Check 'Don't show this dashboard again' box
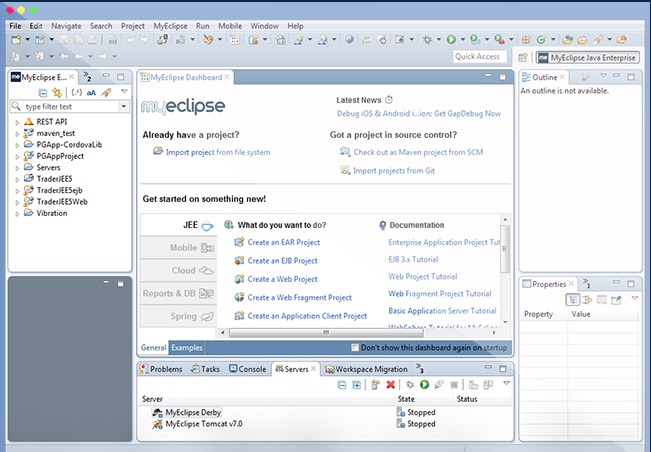Screen dimensions: 651x452 357,348
